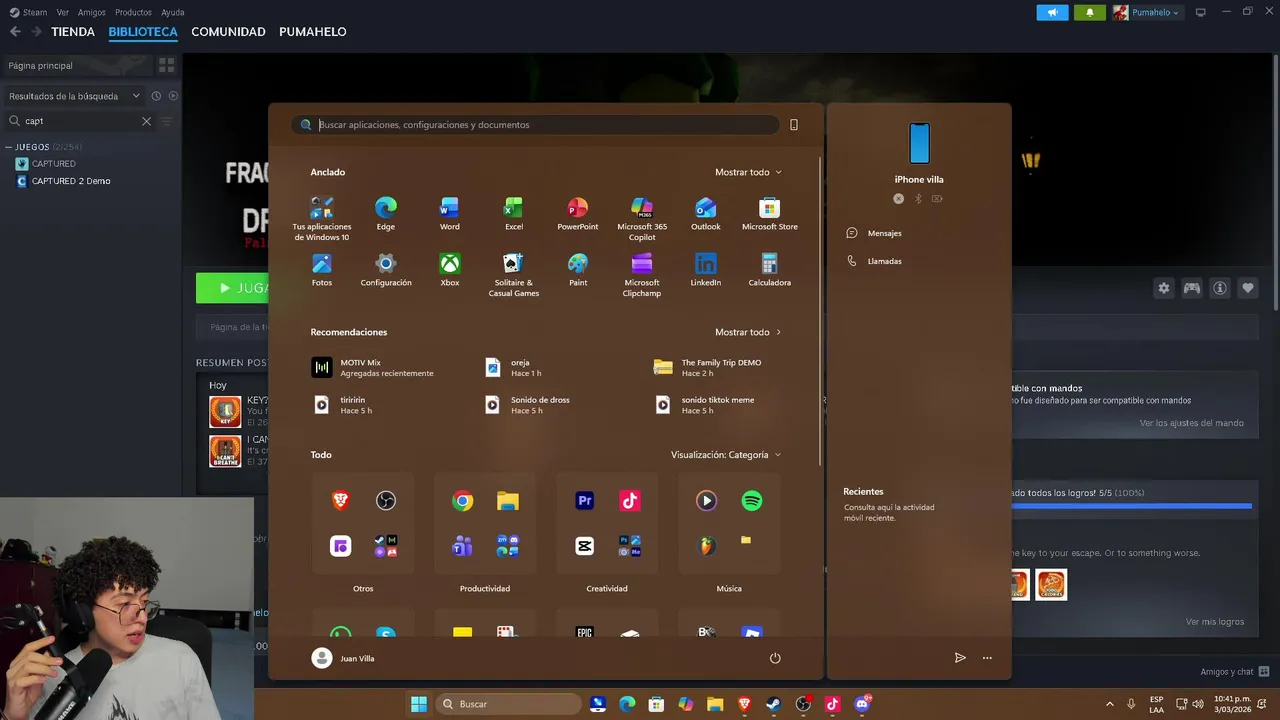Open the LinkedIn pinned app
The height and width of the screenshot is (720, 1280).
click(705, 269)
